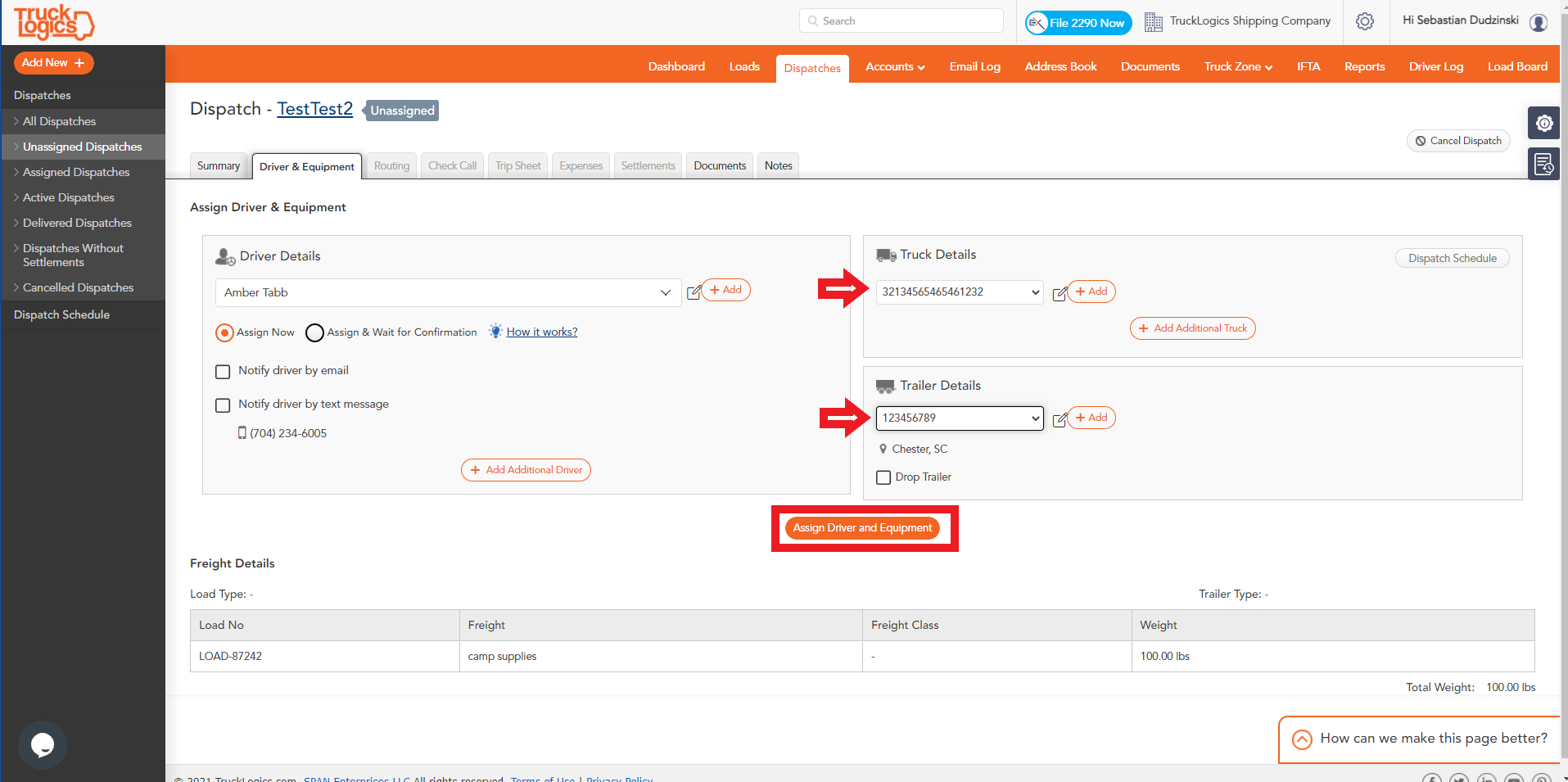Open the TestTest2 dispatch link
The width and height of the screenshot is (1568, 782).
(315, 109)
